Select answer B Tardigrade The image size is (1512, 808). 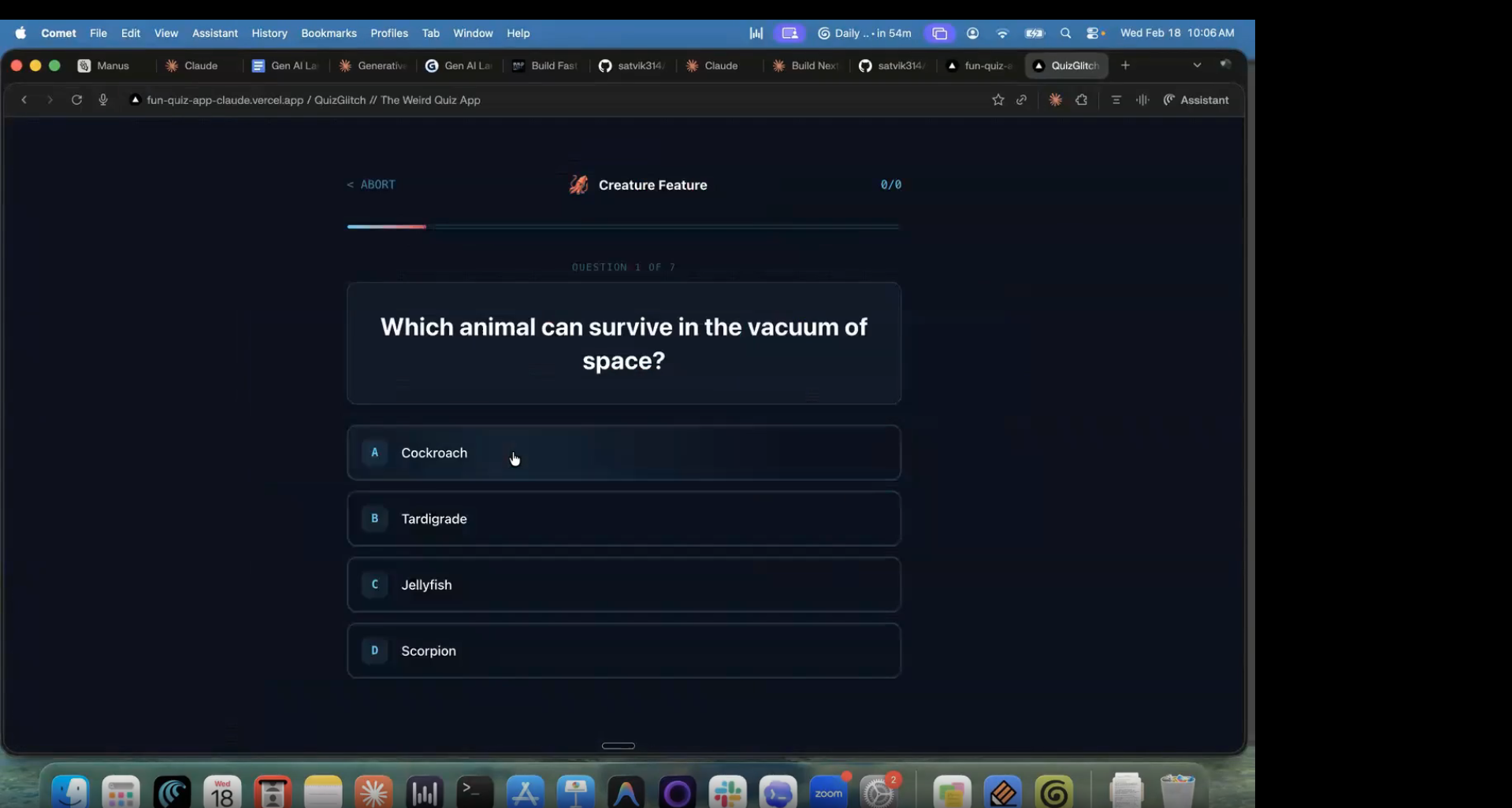(623, 519)
